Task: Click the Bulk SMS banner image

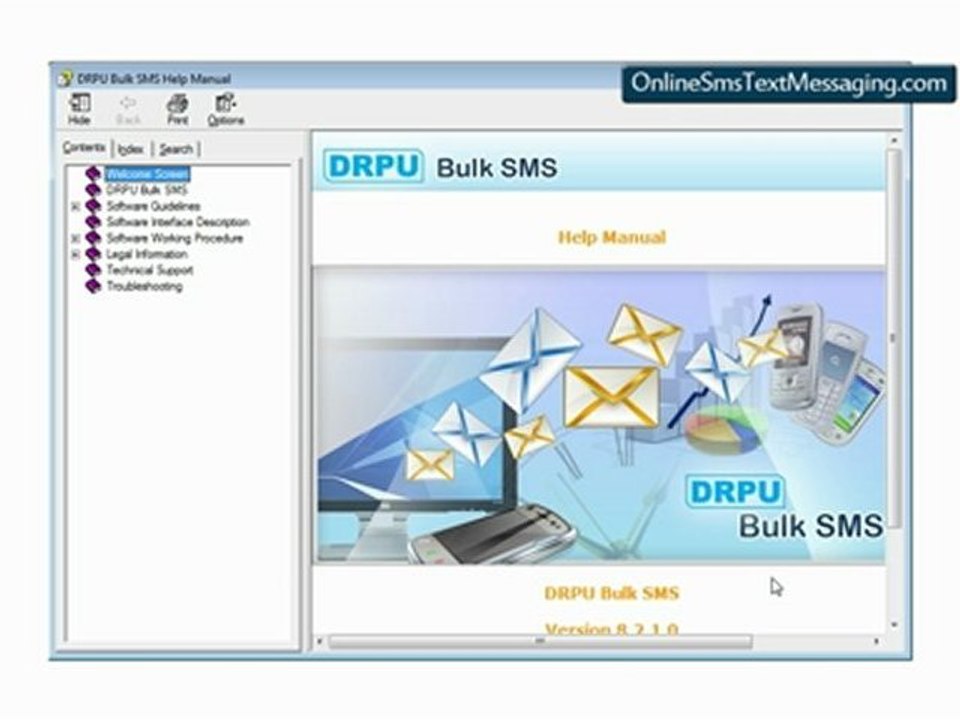Action: click(600, 414)
